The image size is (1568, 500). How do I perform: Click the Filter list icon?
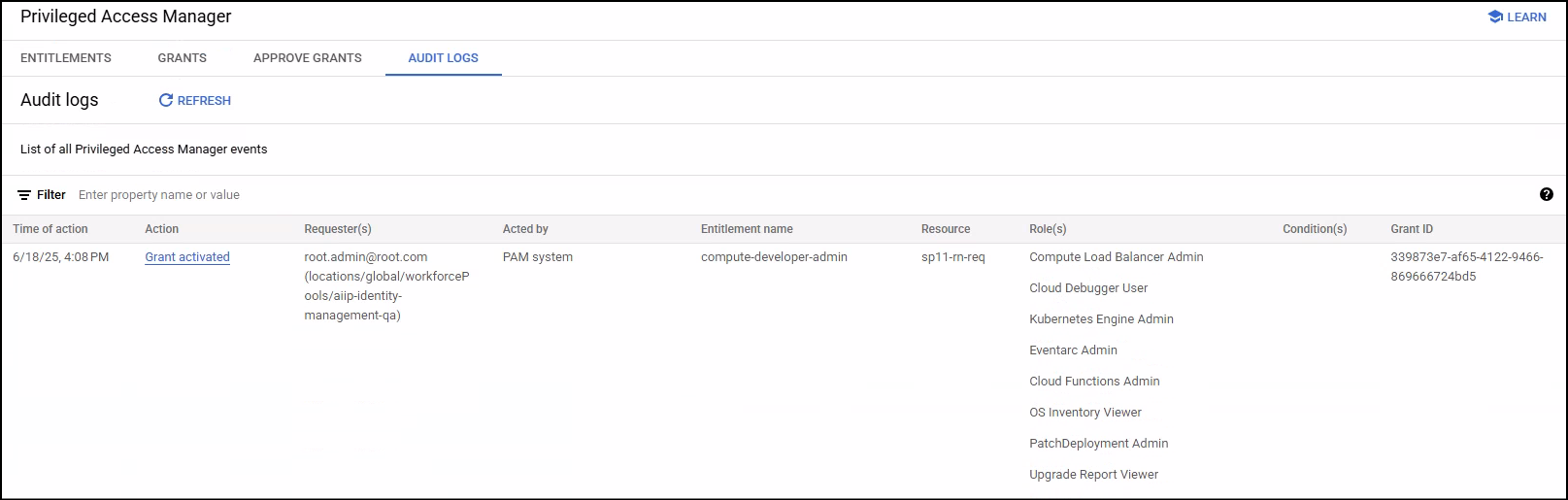[x=24, y=195]
